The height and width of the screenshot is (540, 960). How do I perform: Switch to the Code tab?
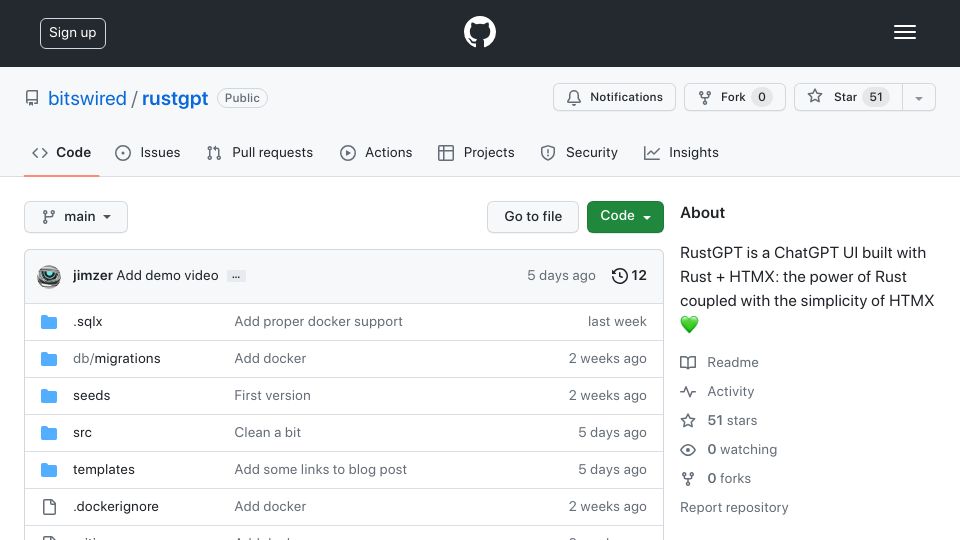pyautogui.click(x=62, y=152)
